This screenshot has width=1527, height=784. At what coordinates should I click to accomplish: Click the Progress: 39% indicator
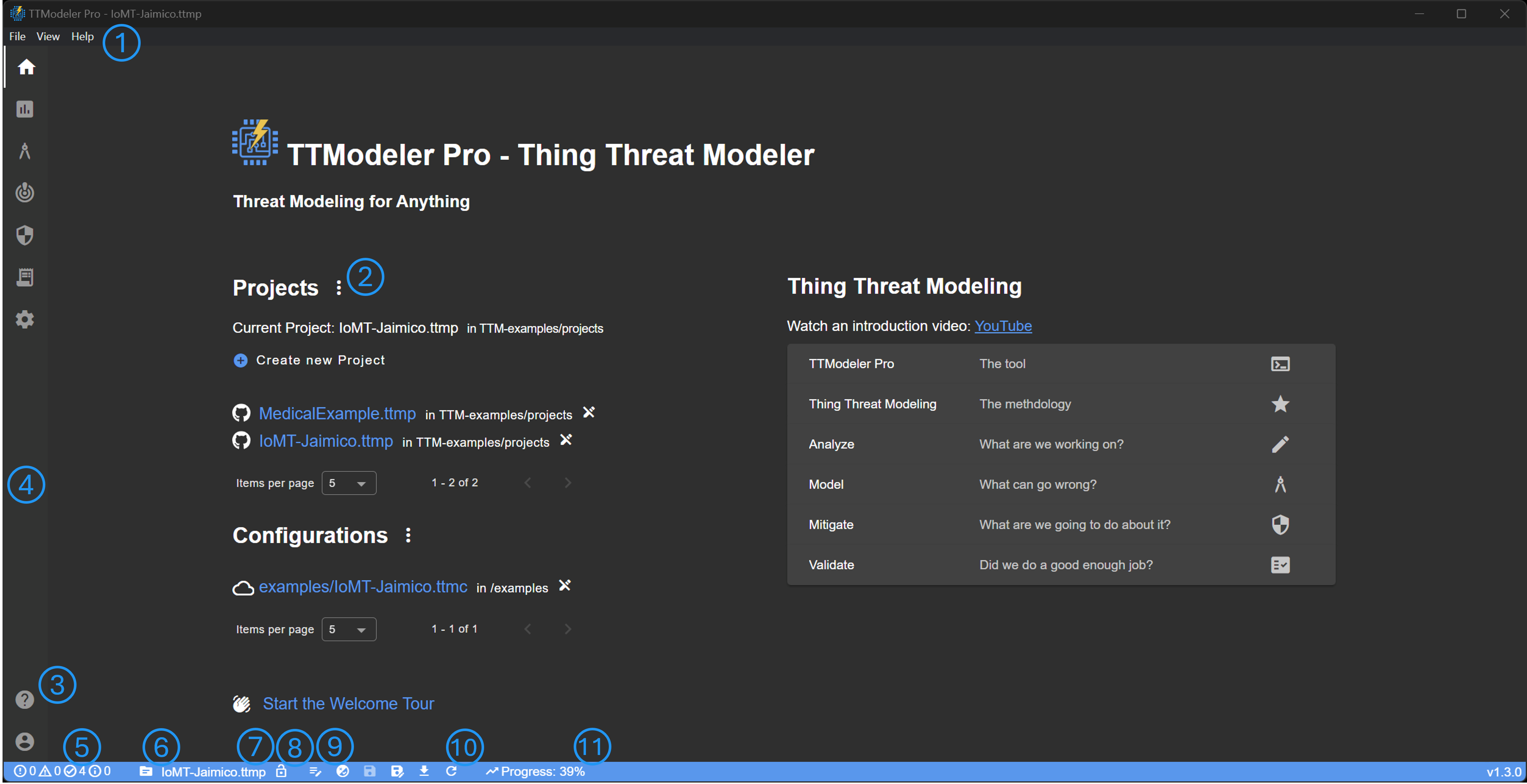(535, 772)
